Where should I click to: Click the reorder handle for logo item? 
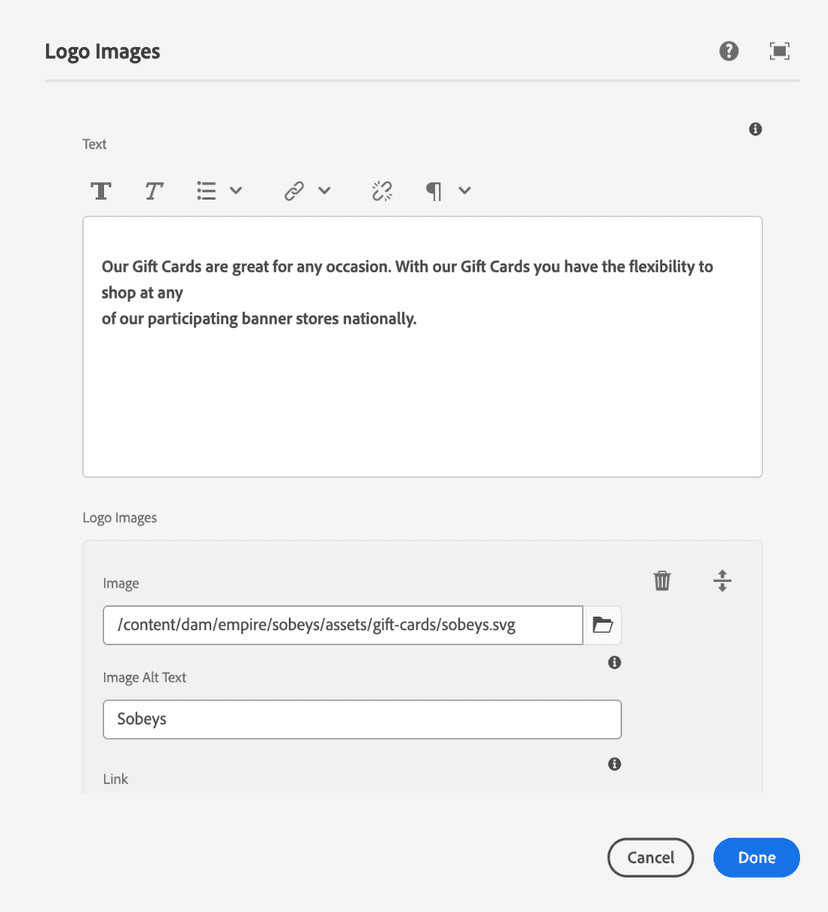point(722,581)
